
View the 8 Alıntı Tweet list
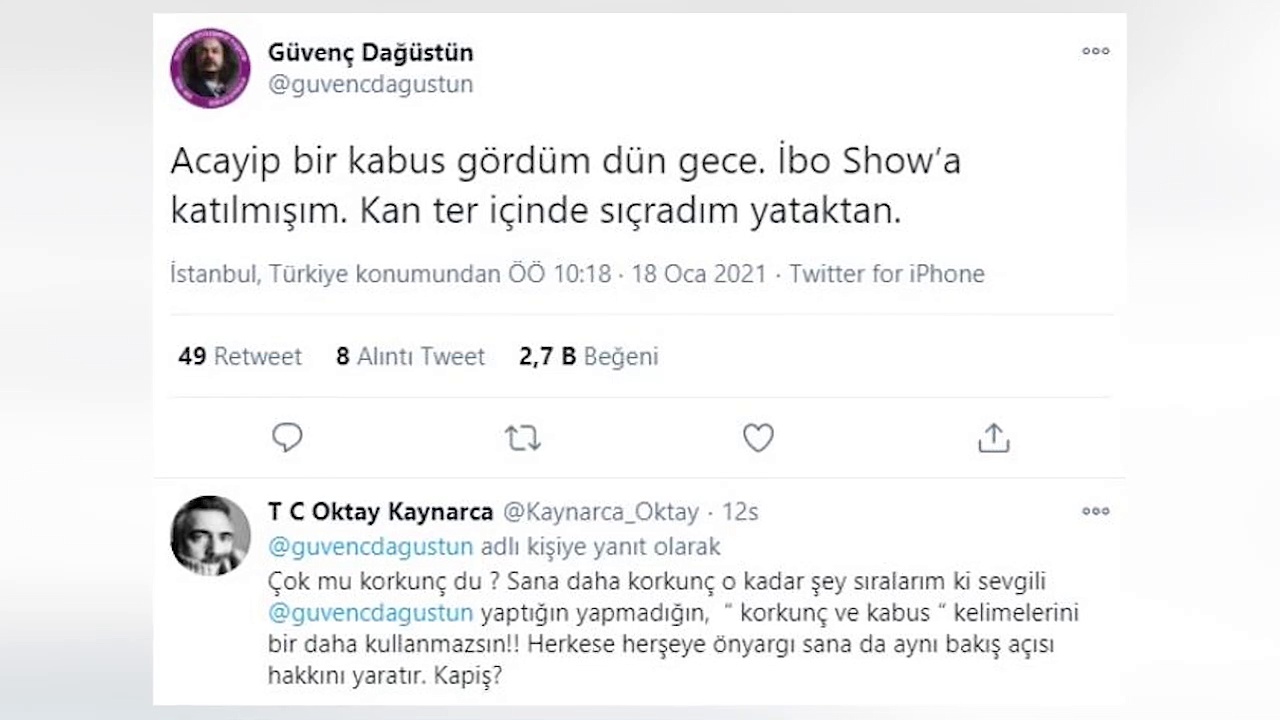coord(410,357)
